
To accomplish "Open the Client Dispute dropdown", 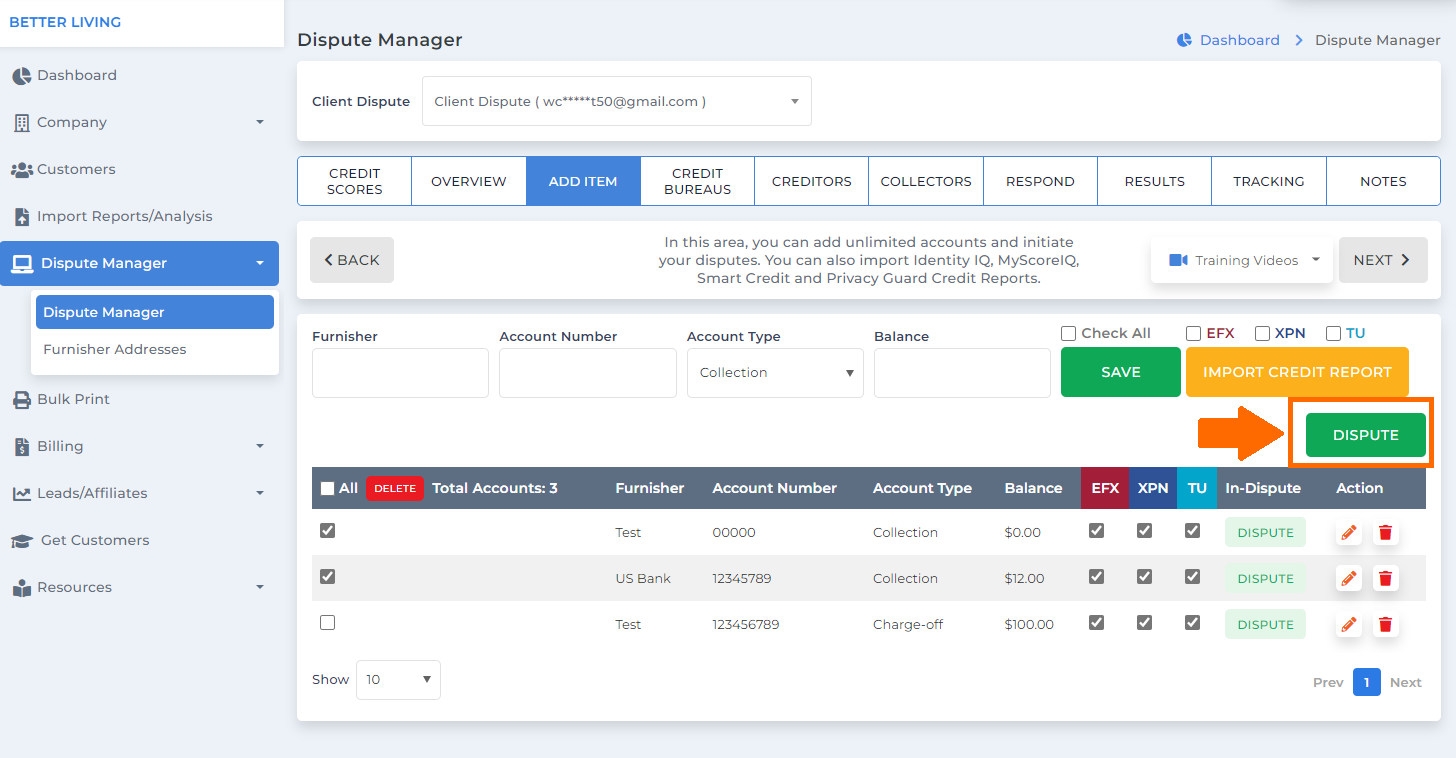I will click(617, 101).
